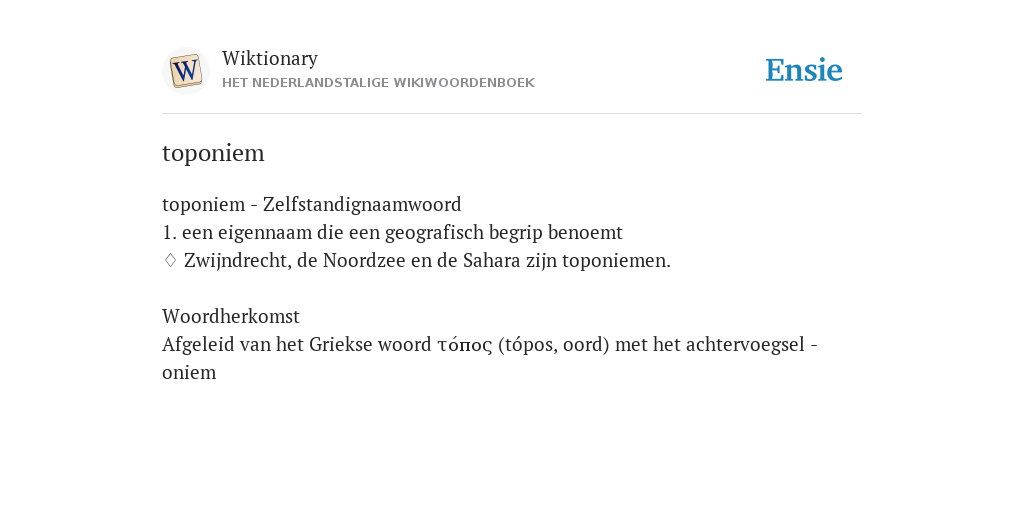Click the Wiktionary source title
Image resolution: width=1024 pixels, height=512 pixels.
pyautogui.click(x=270, y=58)
